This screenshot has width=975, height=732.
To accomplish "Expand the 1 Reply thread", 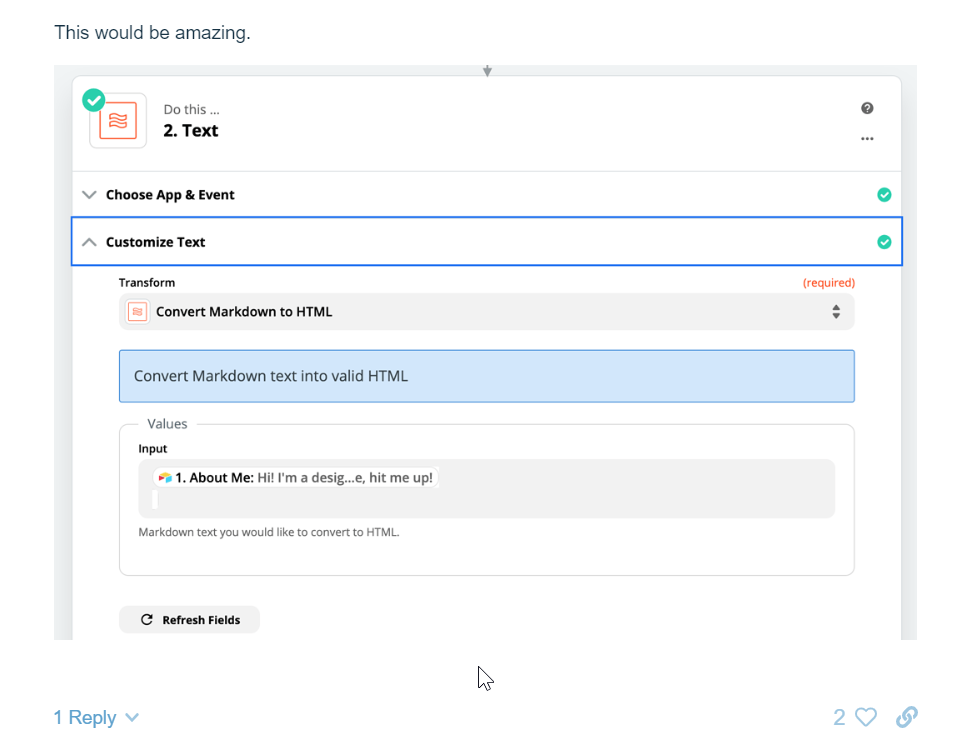I will pos(96,717).
